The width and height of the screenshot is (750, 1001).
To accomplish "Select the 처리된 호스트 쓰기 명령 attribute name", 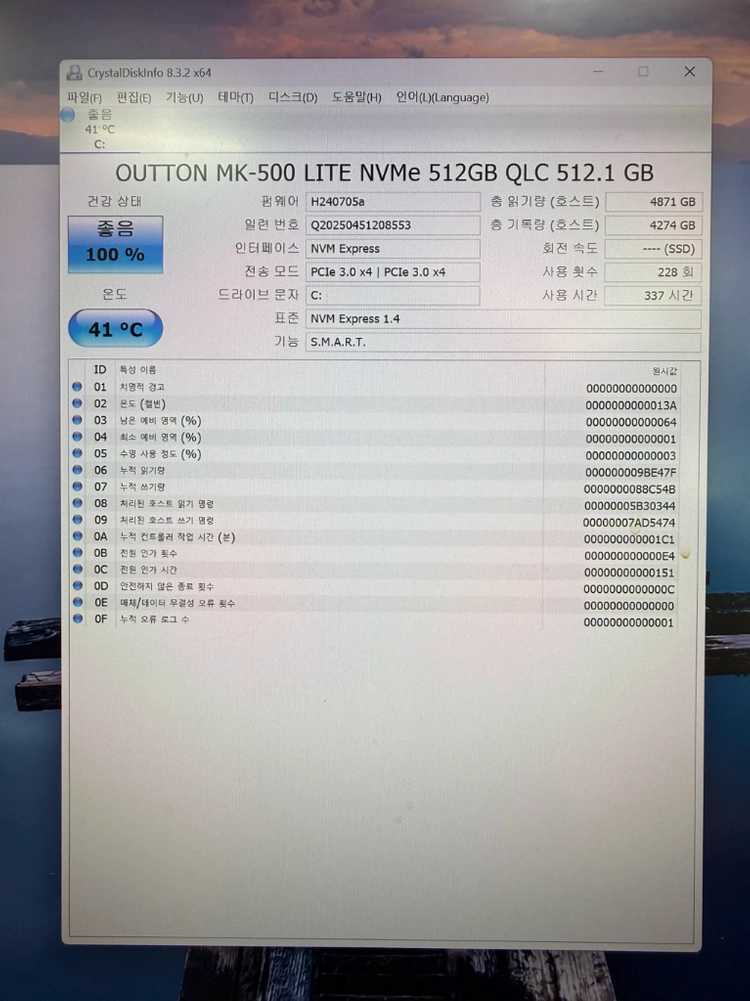I will click(167, 520).
